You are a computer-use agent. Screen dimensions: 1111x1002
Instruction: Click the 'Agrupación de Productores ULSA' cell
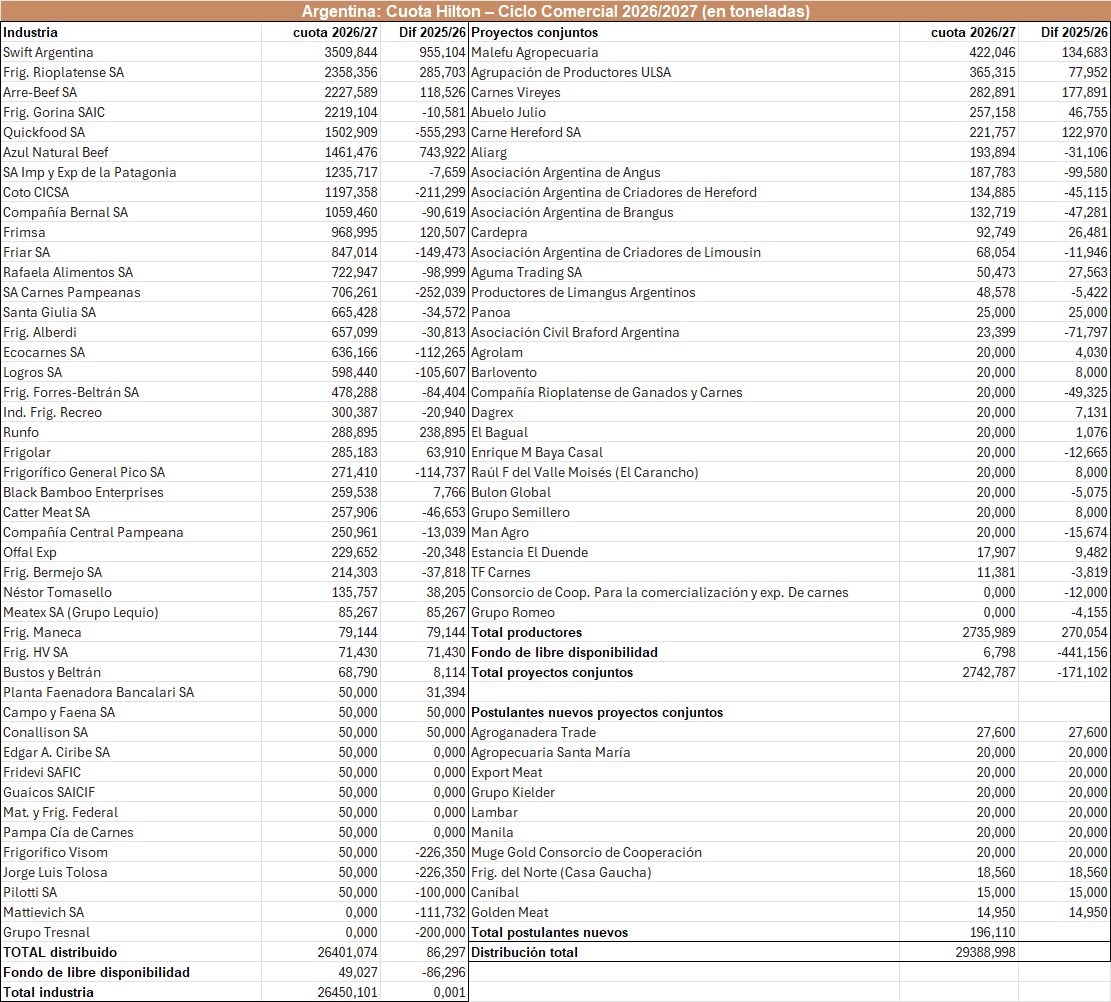(684, 72)
